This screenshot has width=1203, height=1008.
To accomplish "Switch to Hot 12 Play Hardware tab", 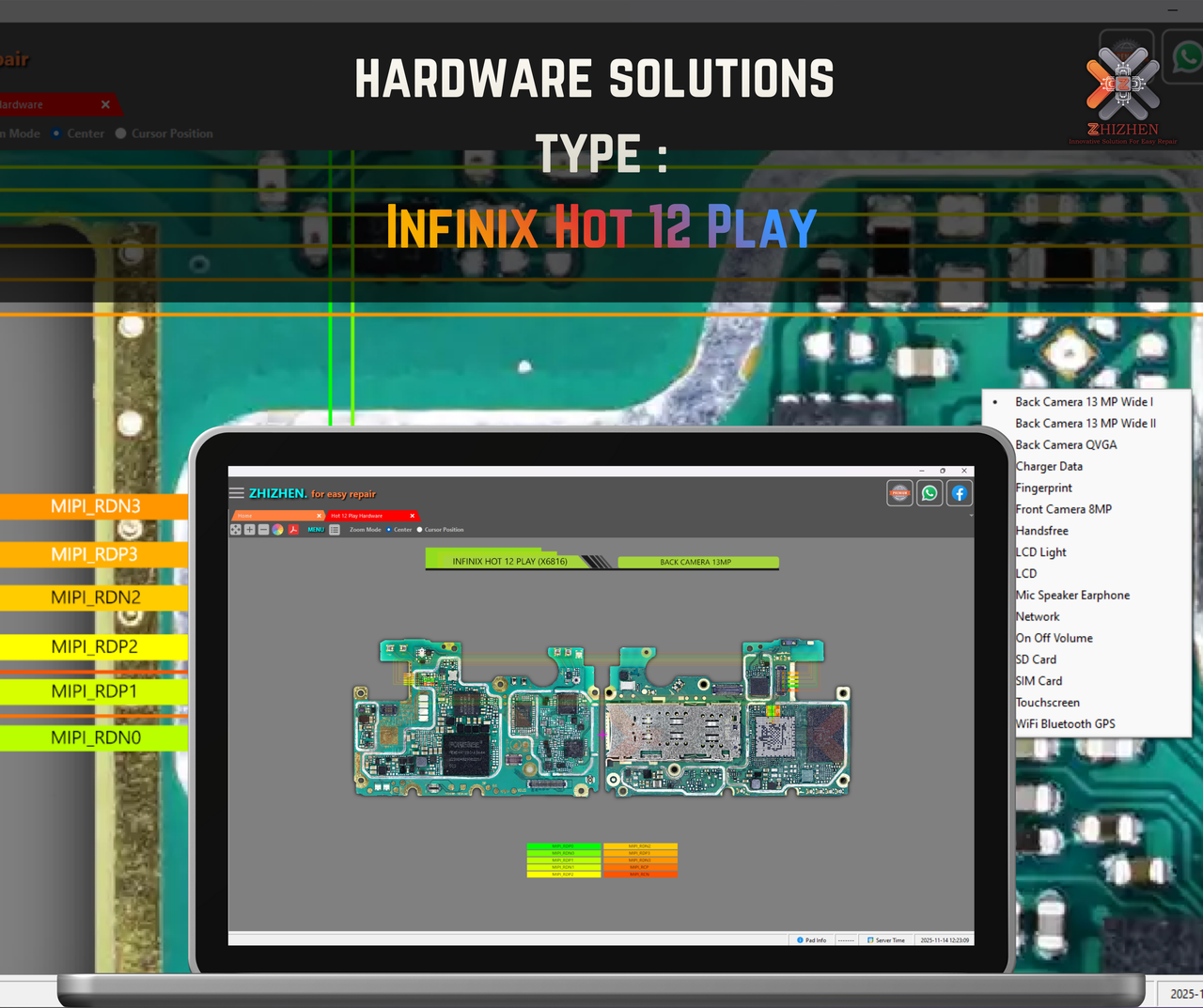I will click(372, 516).
